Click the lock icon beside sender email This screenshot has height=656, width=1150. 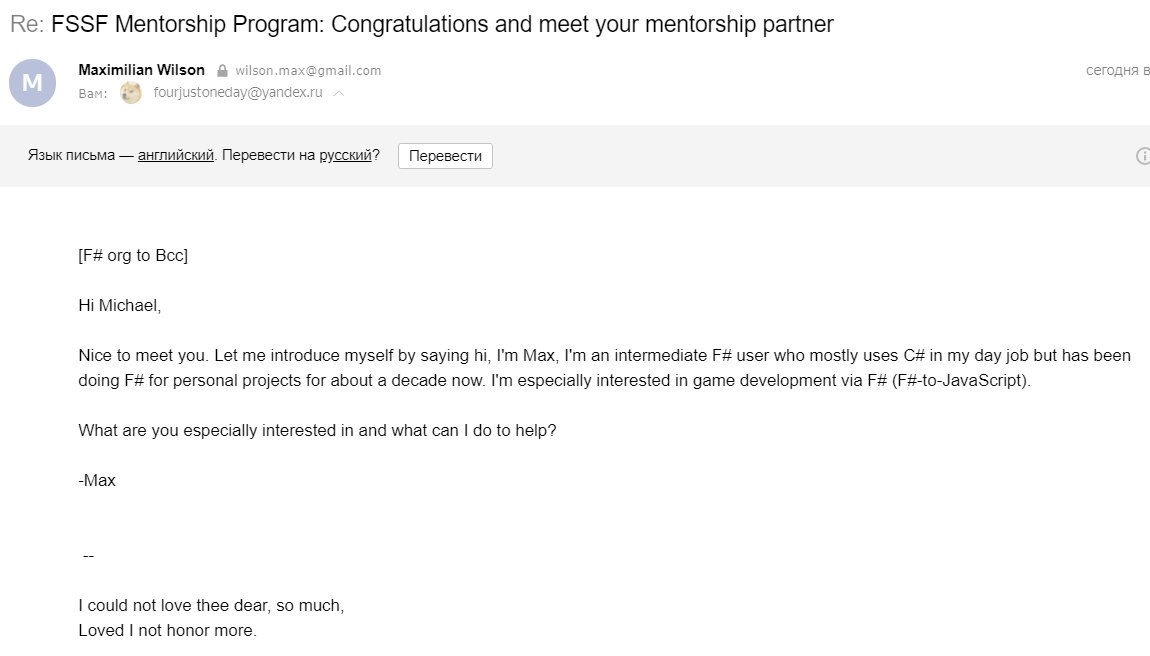click(222, 71)
